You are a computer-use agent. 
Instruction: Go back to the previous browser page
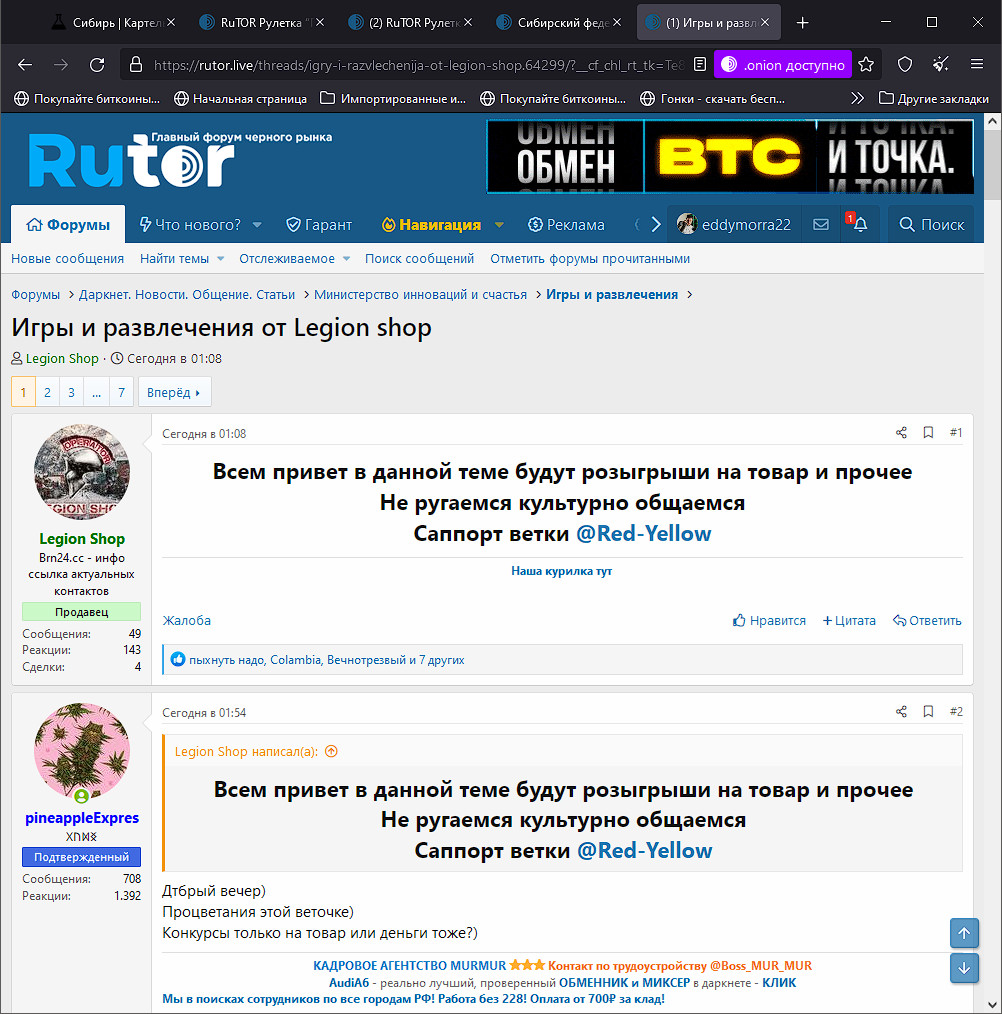(x=25, y=65)
